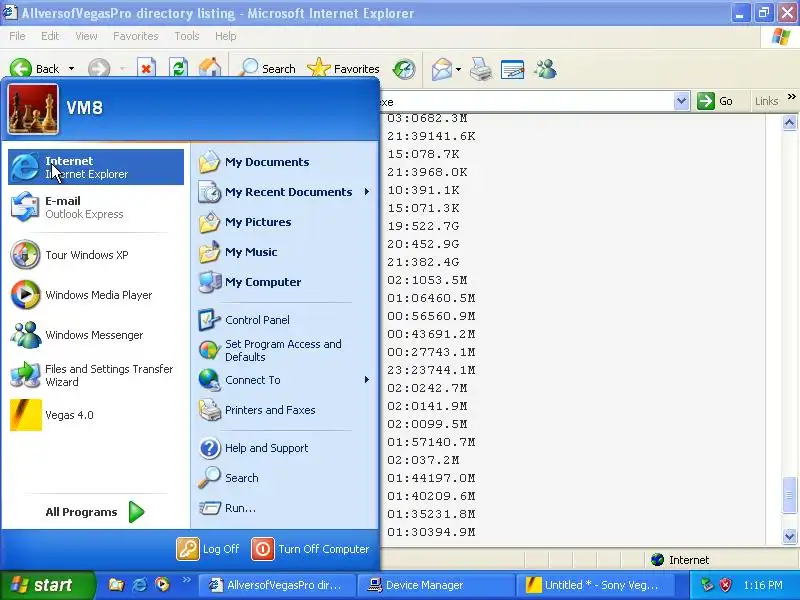Open Set Program Access and Defaults
The height and width of the screenshot is (600, 800).
[284, 350]
